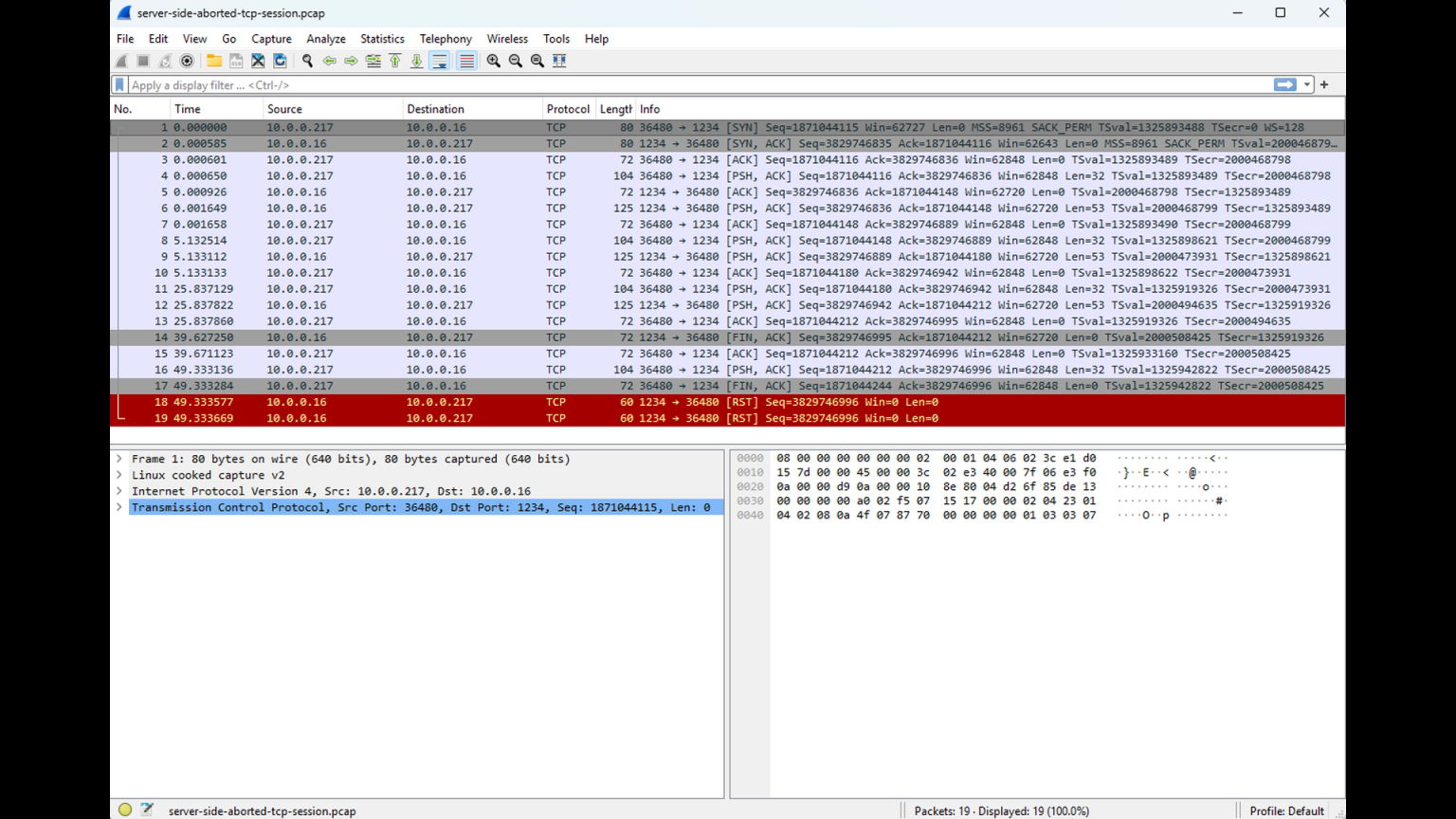
Task: Select packet 19 RST row at 49.333669
Action: click(x=727, y=418)
